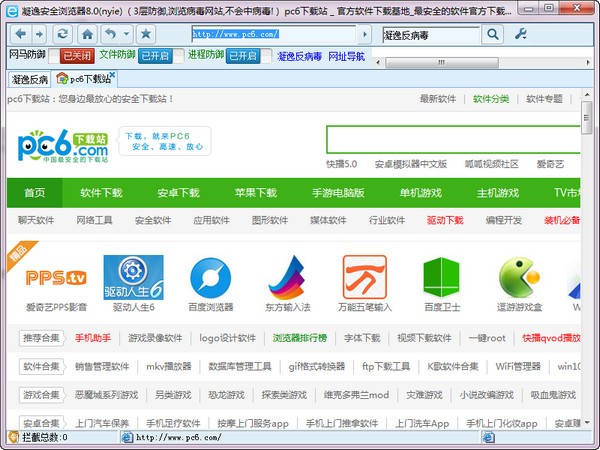Open the 安卓模拟器中文版 hot search link

point(411,165)
